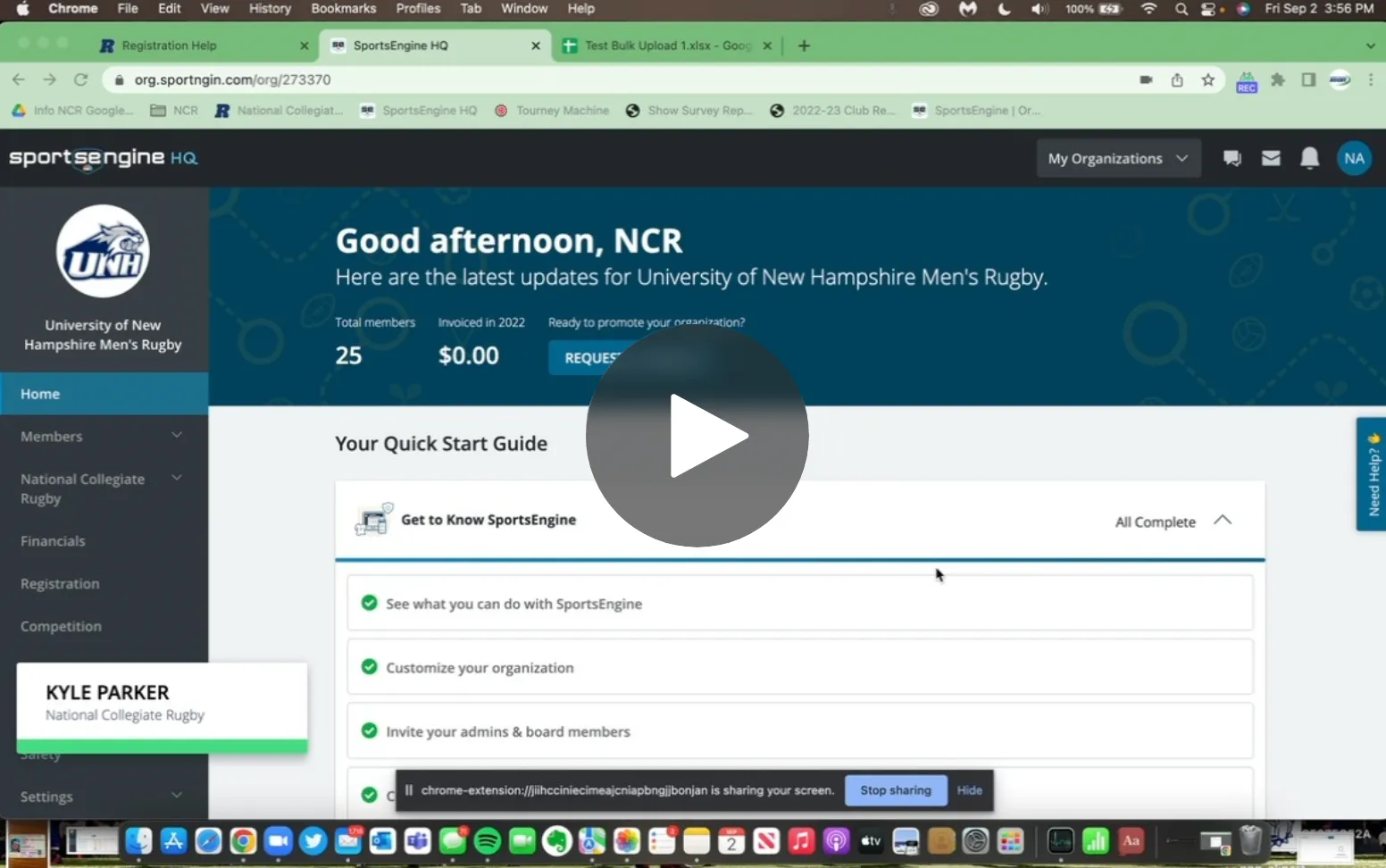
Task: Click the Spotlight search icon in menu bar
Action: point(1181,9)
